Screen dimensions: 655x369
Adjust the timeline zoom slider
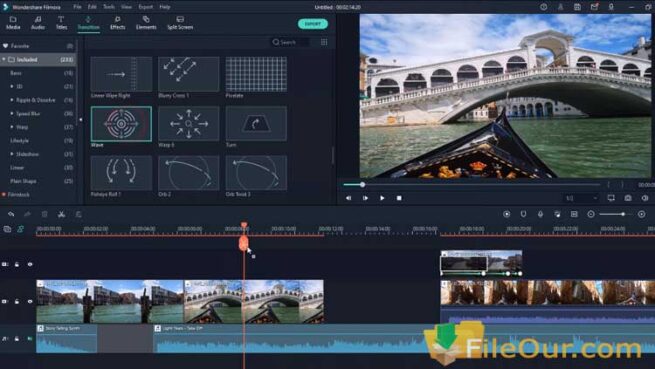623,214
